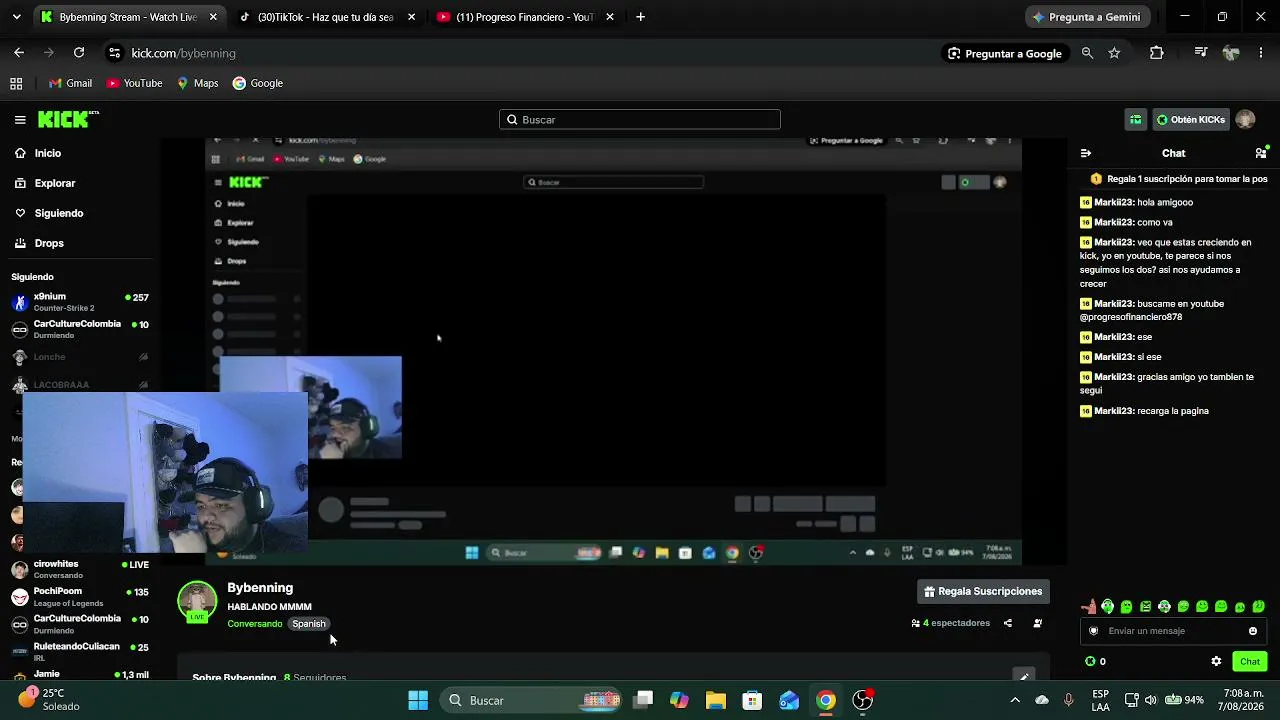The width and height of the screenshot is (1280, 720).
Task: Click the Regala Suscripciones button
Action: tap(983, 591)
